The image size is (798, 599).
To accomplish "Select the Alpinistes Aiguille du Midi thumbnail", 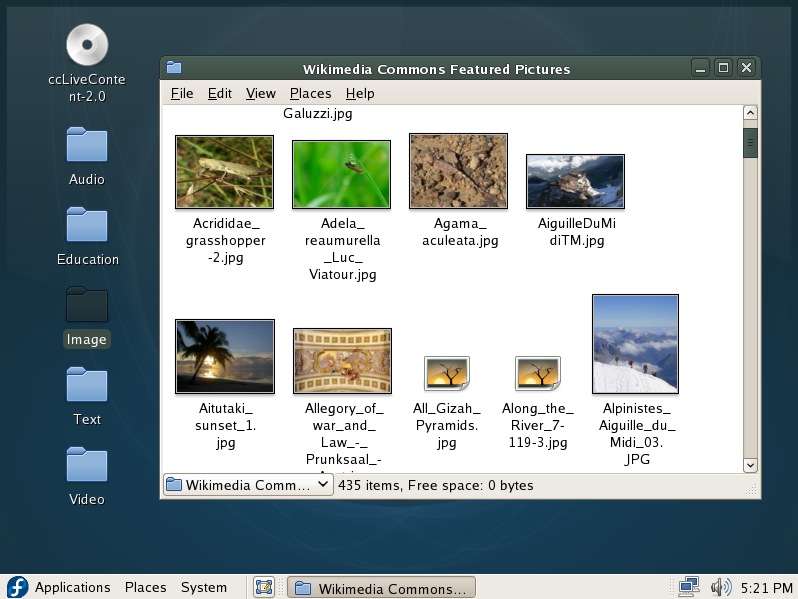I will click(635, 344).
